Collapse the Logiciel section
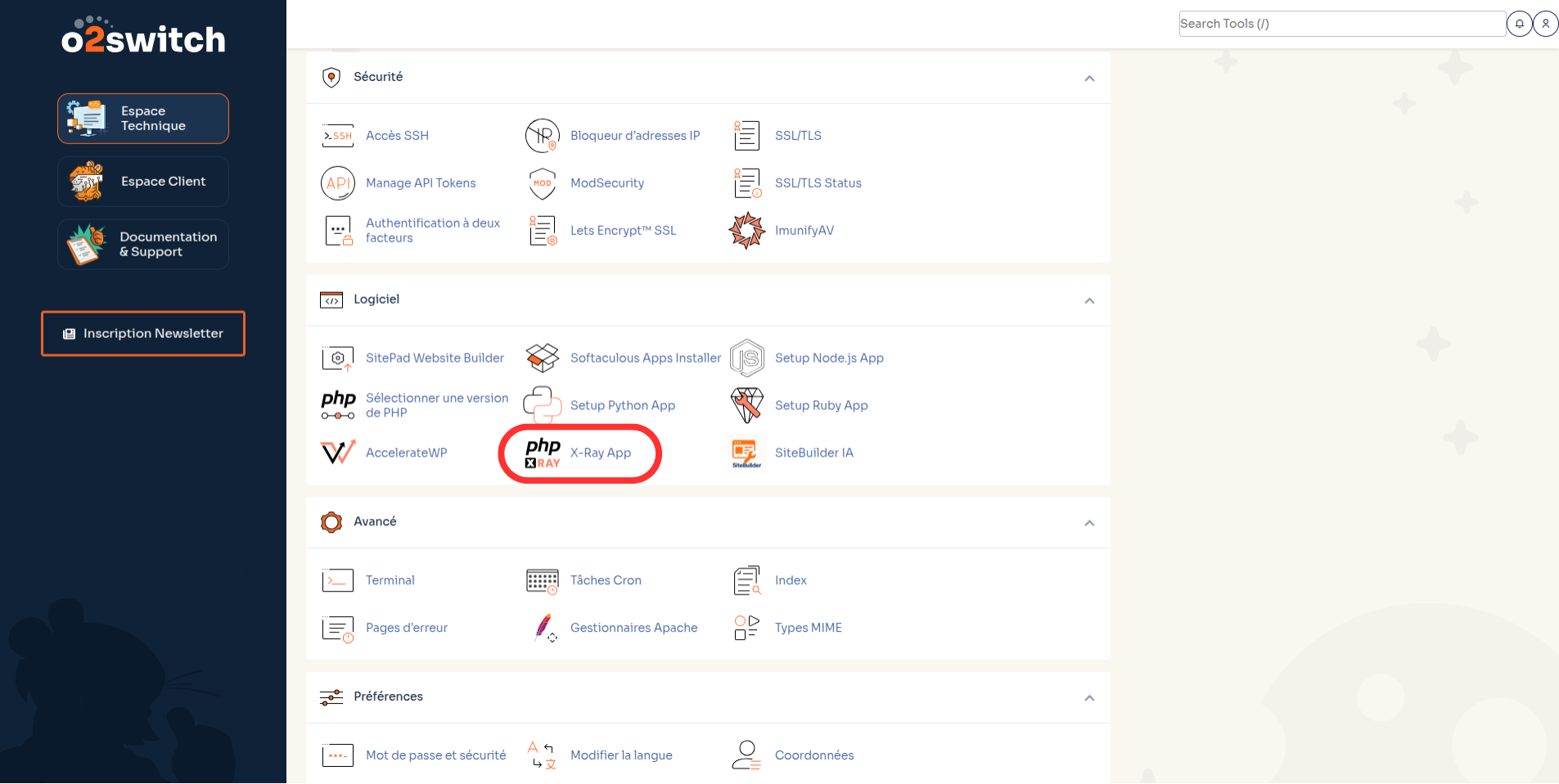The height and width of the screenshot is (784, 1559). coord(1089,301)
